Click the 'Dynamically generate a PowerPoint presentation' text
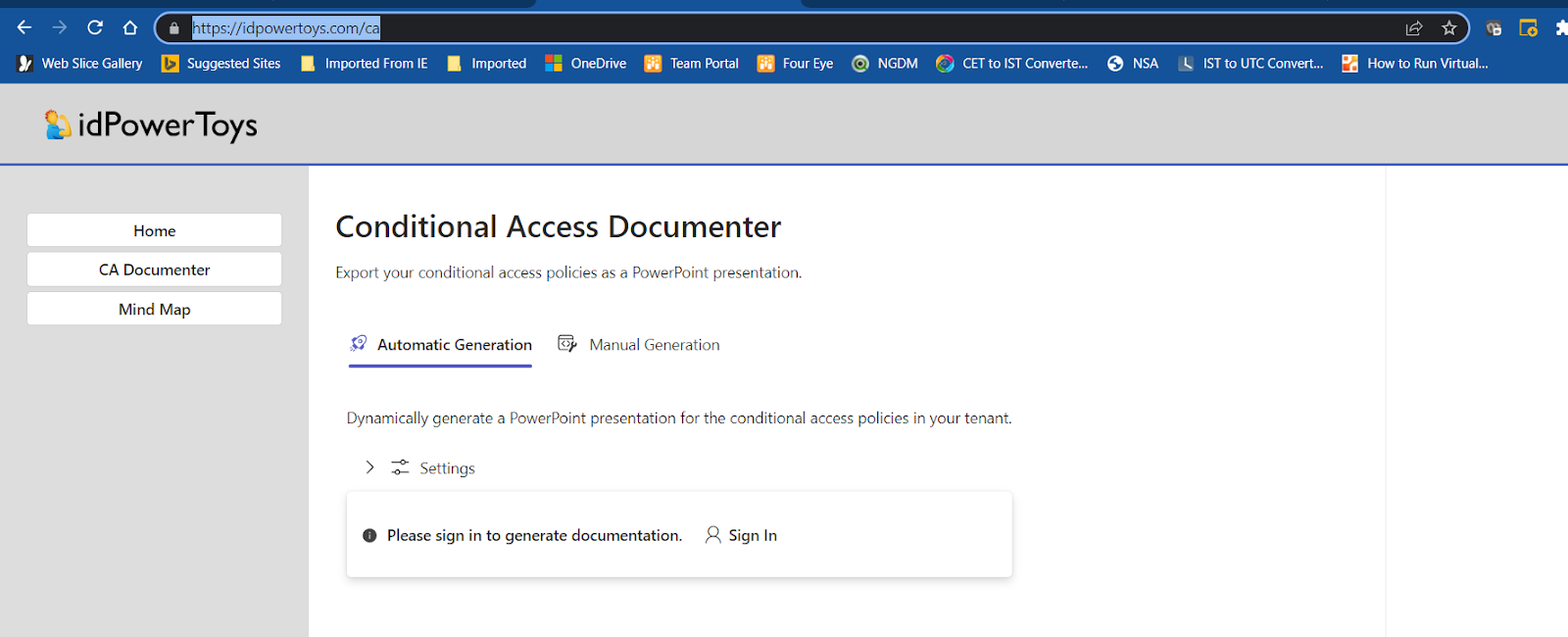The width and height of the screenshot is (1568, 637). point(679,418)
